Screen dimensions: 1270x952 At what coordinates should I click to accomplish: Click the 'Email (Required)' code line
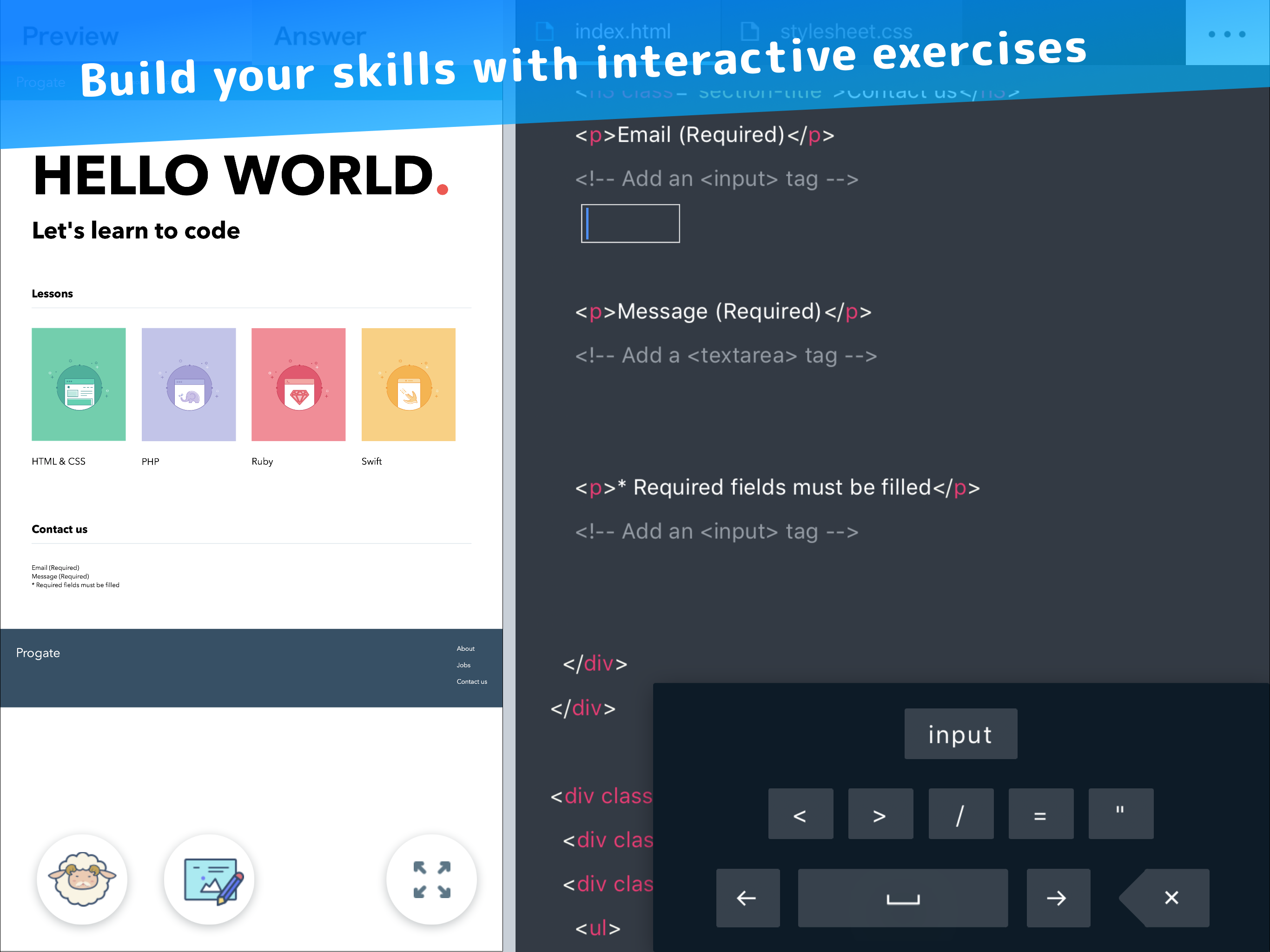[x=704, y=135]
